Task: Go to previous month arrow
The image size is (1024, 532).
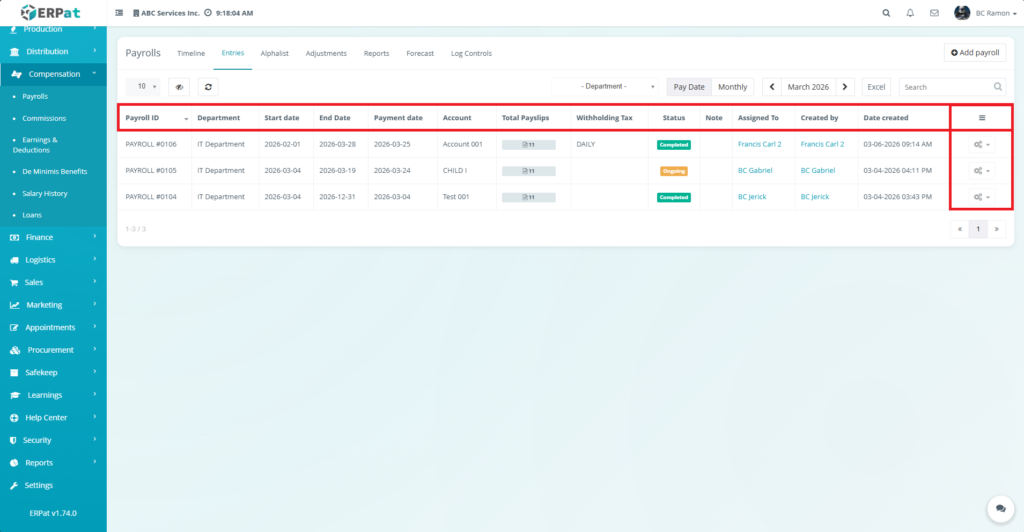Action: [772, 87]
